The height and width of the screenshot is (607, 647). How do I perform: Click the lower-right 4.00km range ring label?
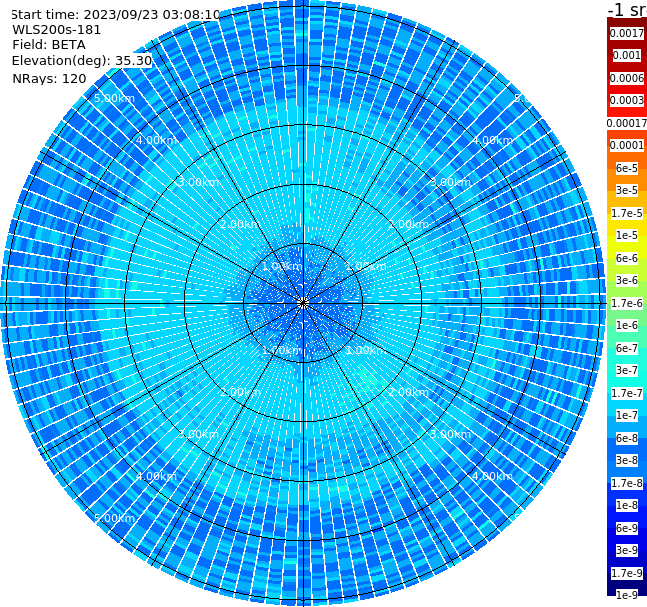tap(492, 476)
